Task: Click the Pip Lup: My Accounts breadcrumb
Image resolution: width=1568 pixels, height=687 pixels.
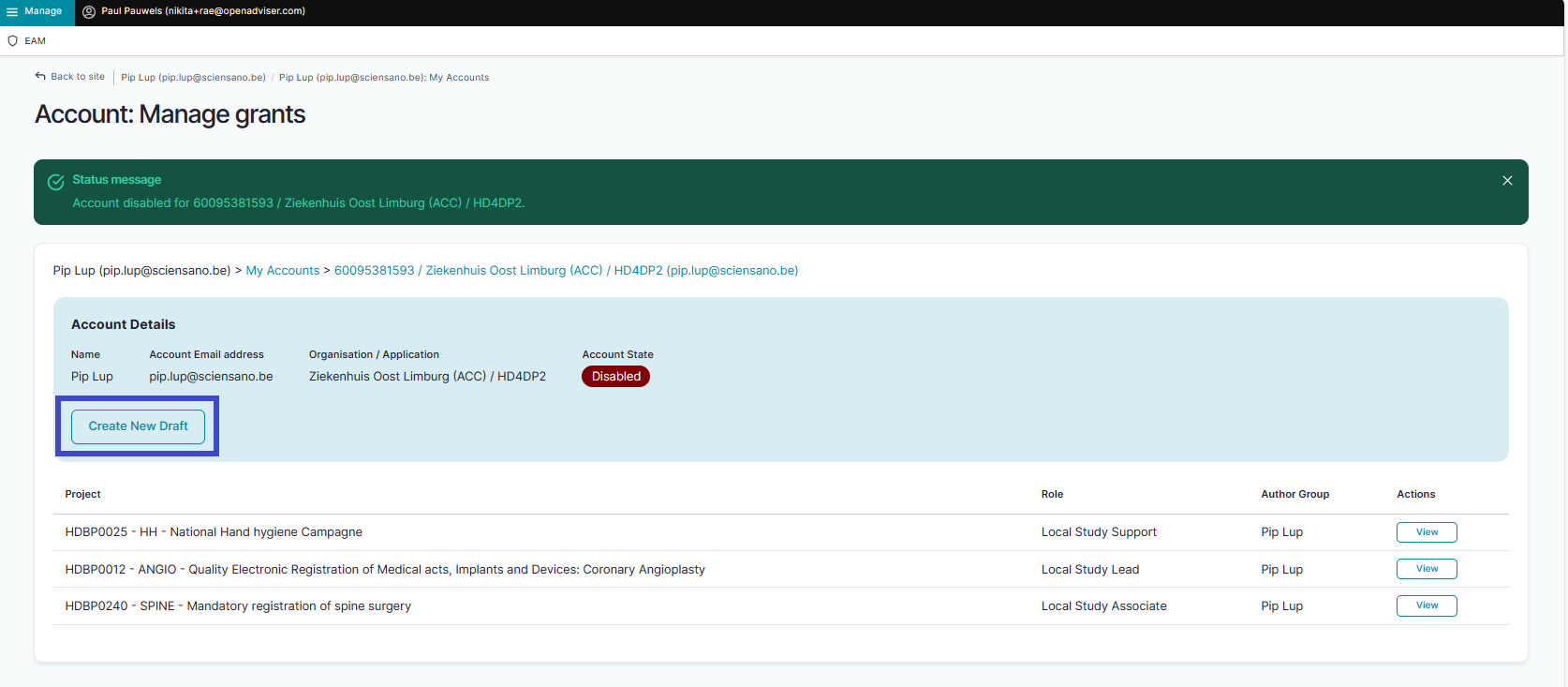Action: click(383, 78)
